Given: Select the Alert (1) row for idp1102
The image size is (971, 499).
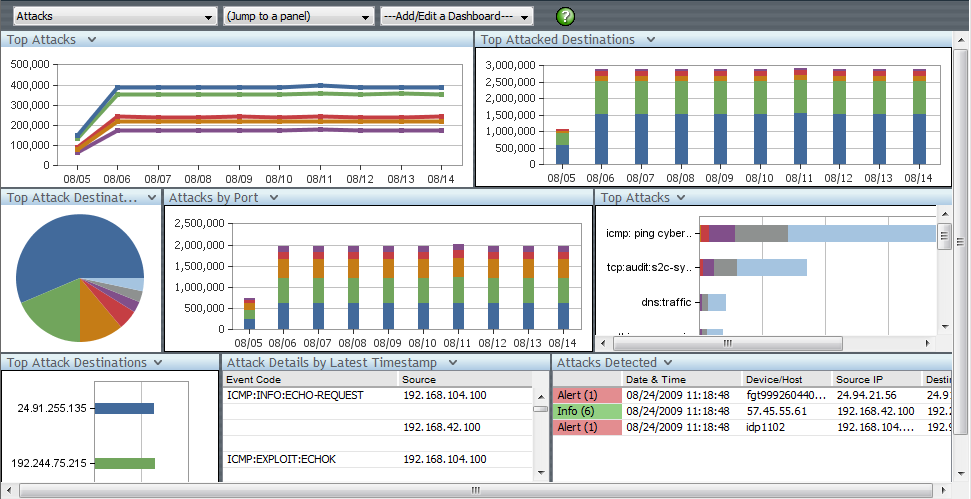Looking at the screenshot, I should pos(752,427).
